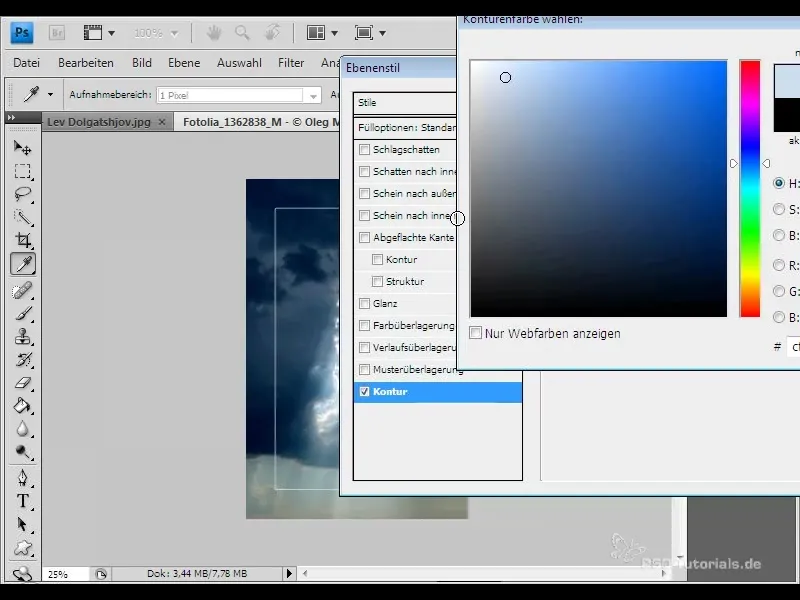Open the Bild menu

pyautogui.click(x=142, y=63)
